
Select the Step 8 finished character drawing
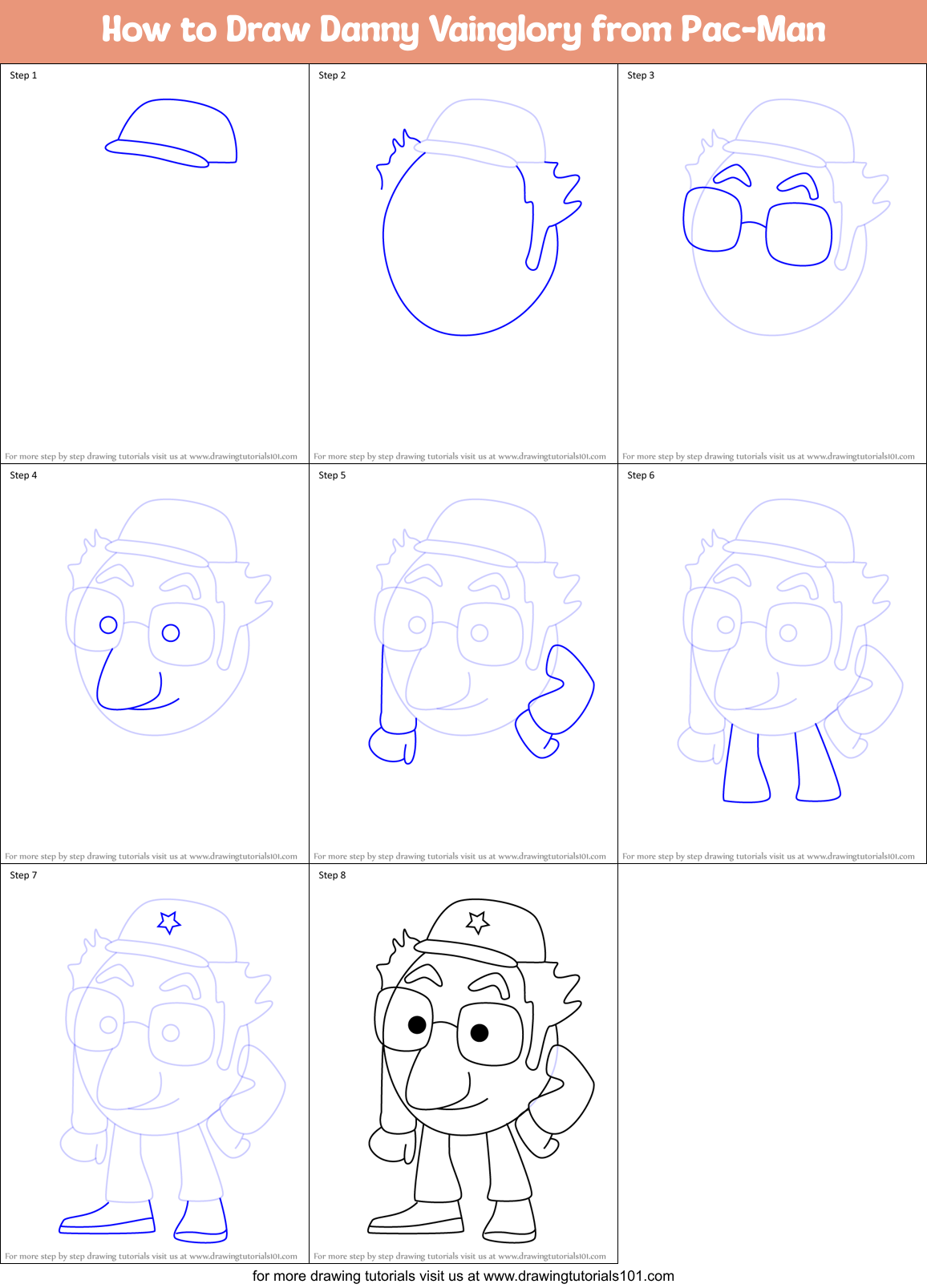481,1071
